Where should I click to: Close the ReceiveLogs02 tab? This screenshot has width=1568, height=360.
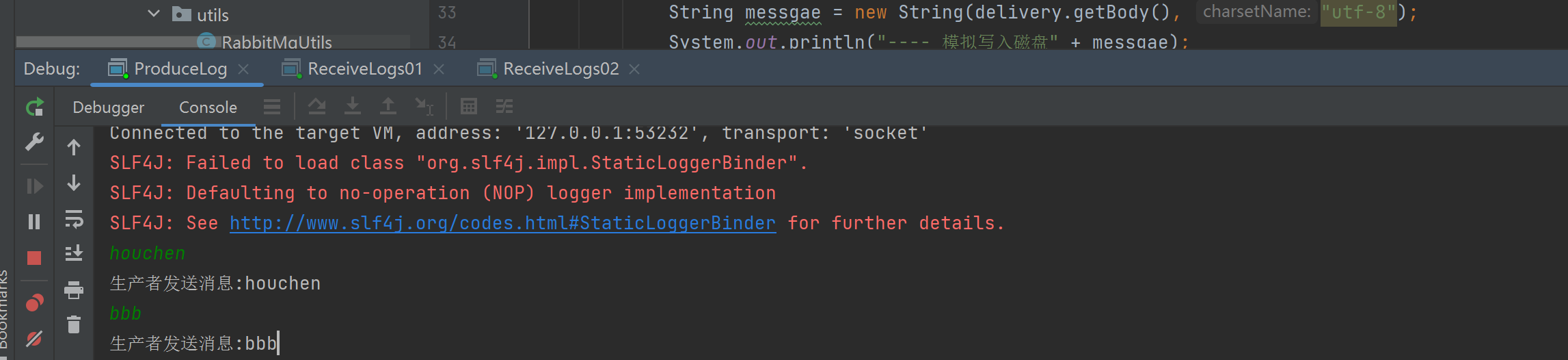[634, 69]
